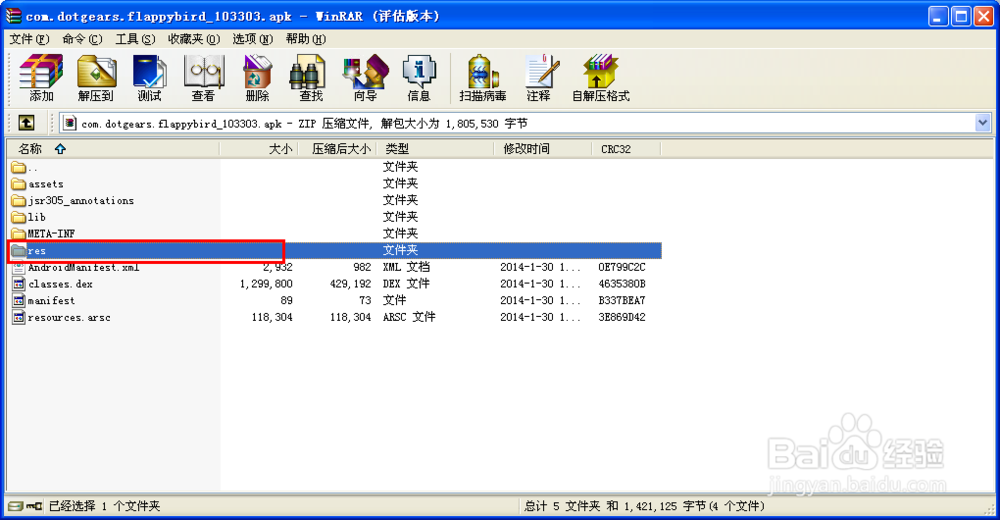Minimize the WinRAR window
Screen dimensions: 1000x520
tap(939, 16)
